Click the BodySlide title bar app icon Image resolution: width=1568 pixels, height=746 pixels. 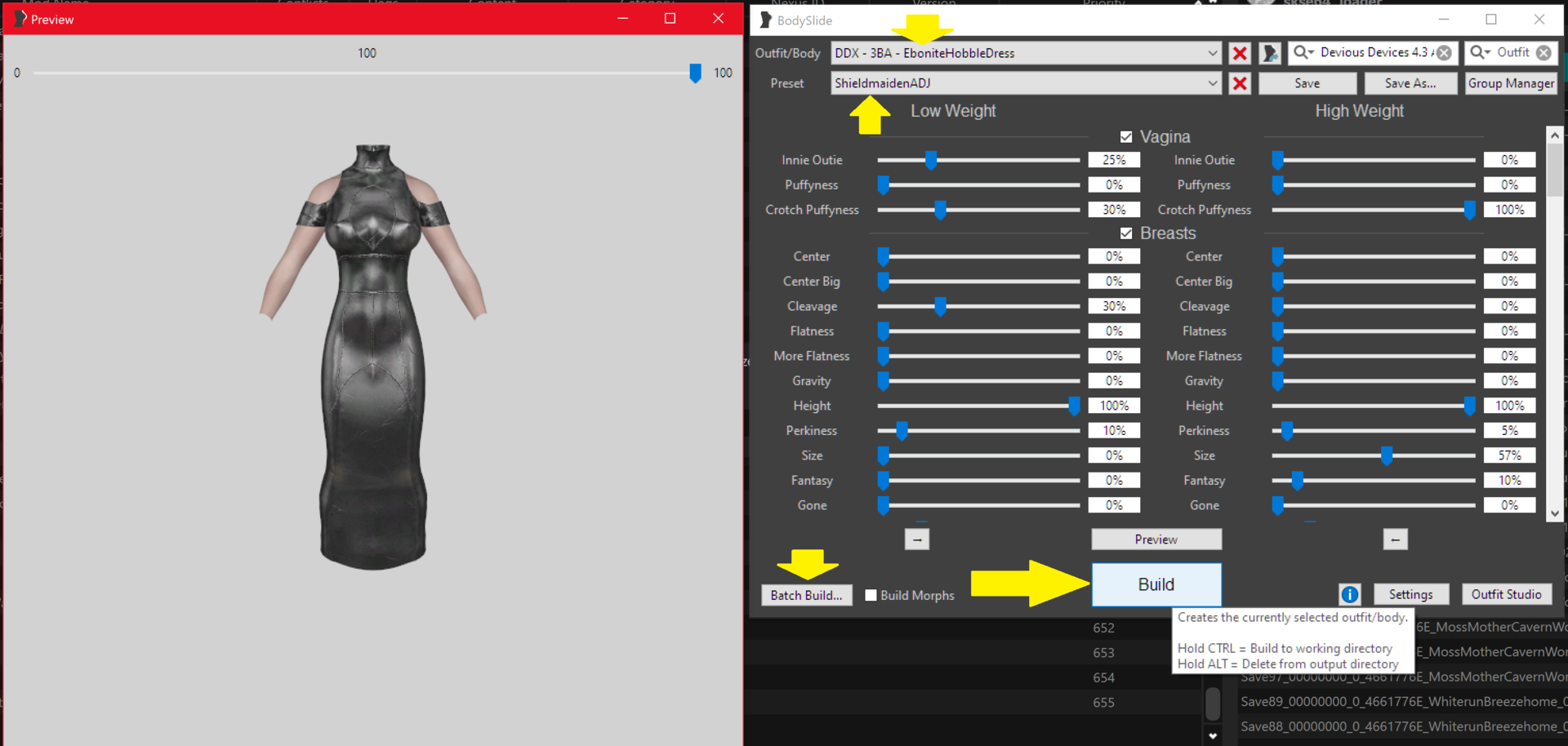pyautogui.click(x=765, y=20)
